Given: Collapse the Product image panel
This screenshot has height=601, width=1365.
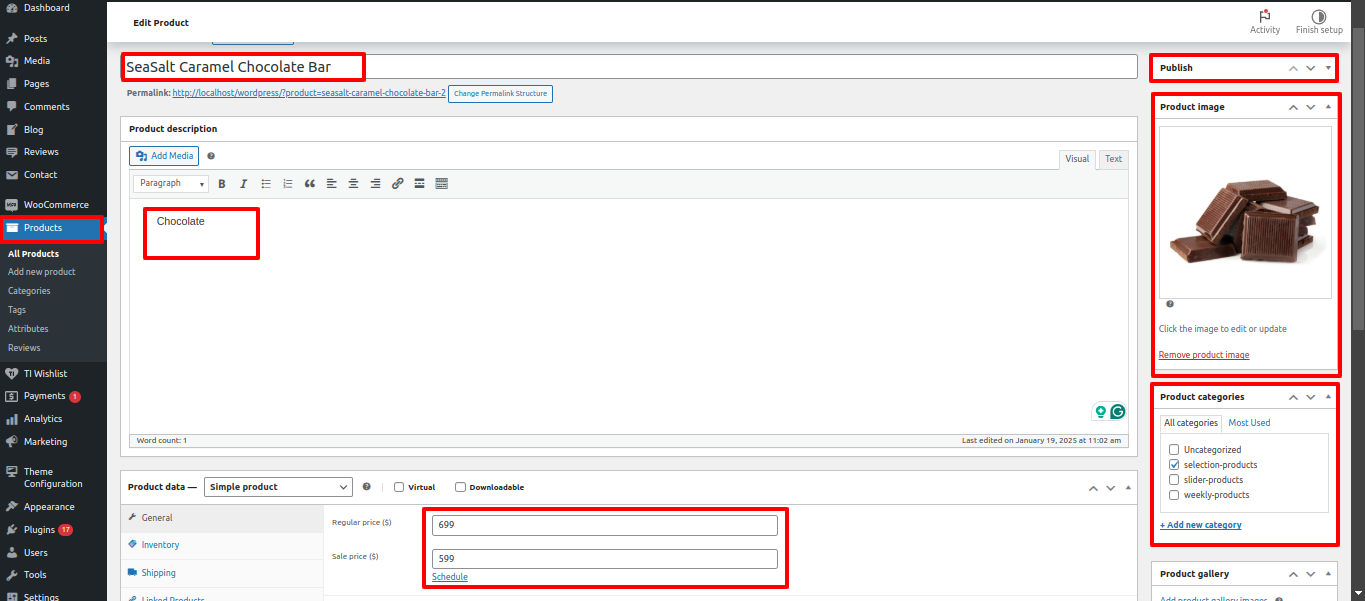Looking at the screenshot, I should pyautogui.click(x=1328, y=107).
